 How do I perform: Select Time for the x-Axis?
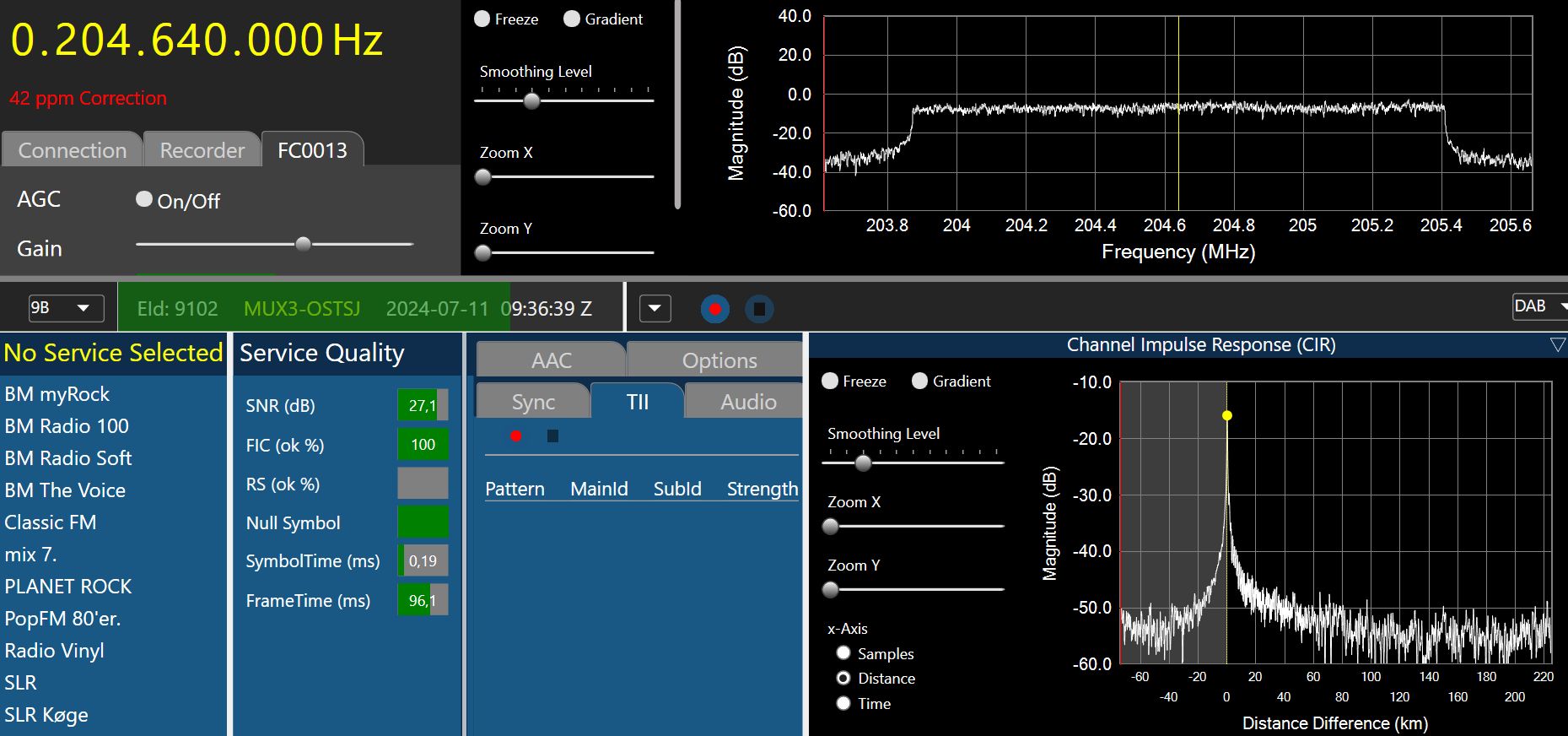[x=843, y=703]
